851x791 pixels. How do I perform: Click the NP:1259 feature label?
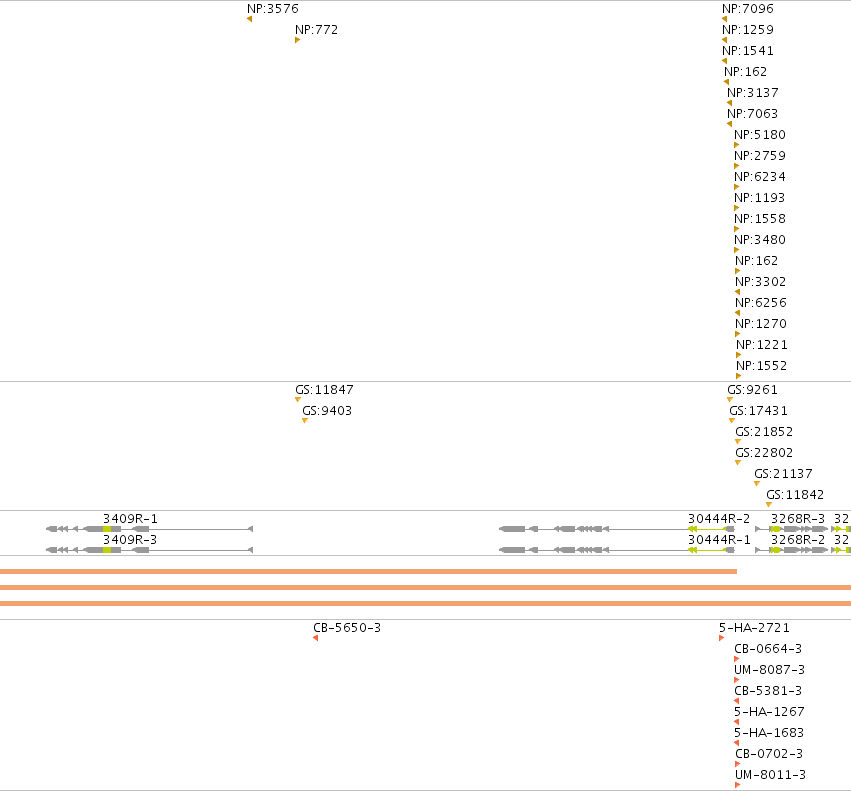(748, 30)
